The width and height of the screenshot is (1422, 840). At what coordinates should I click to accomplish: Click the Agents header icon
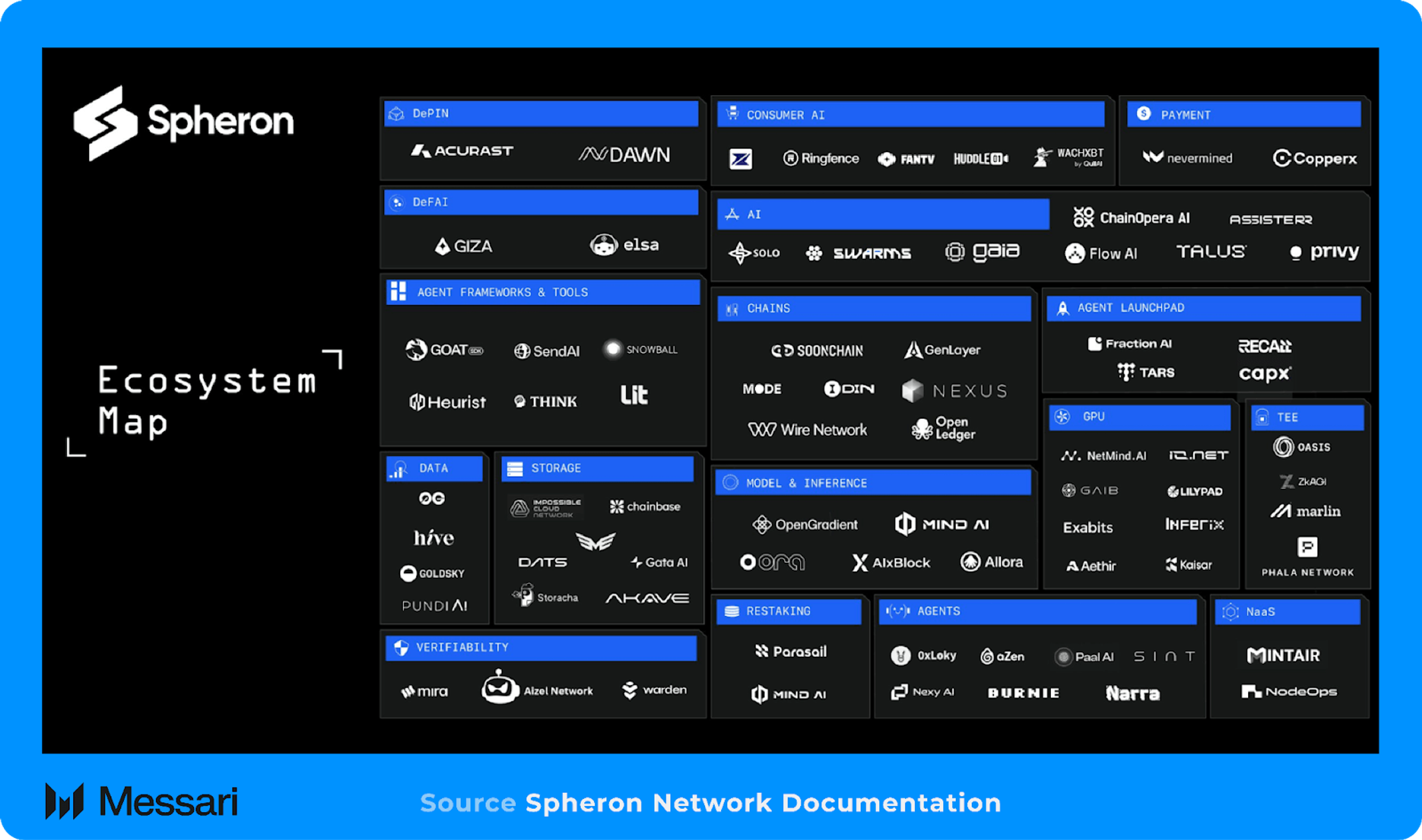click(x=897, y=611)
